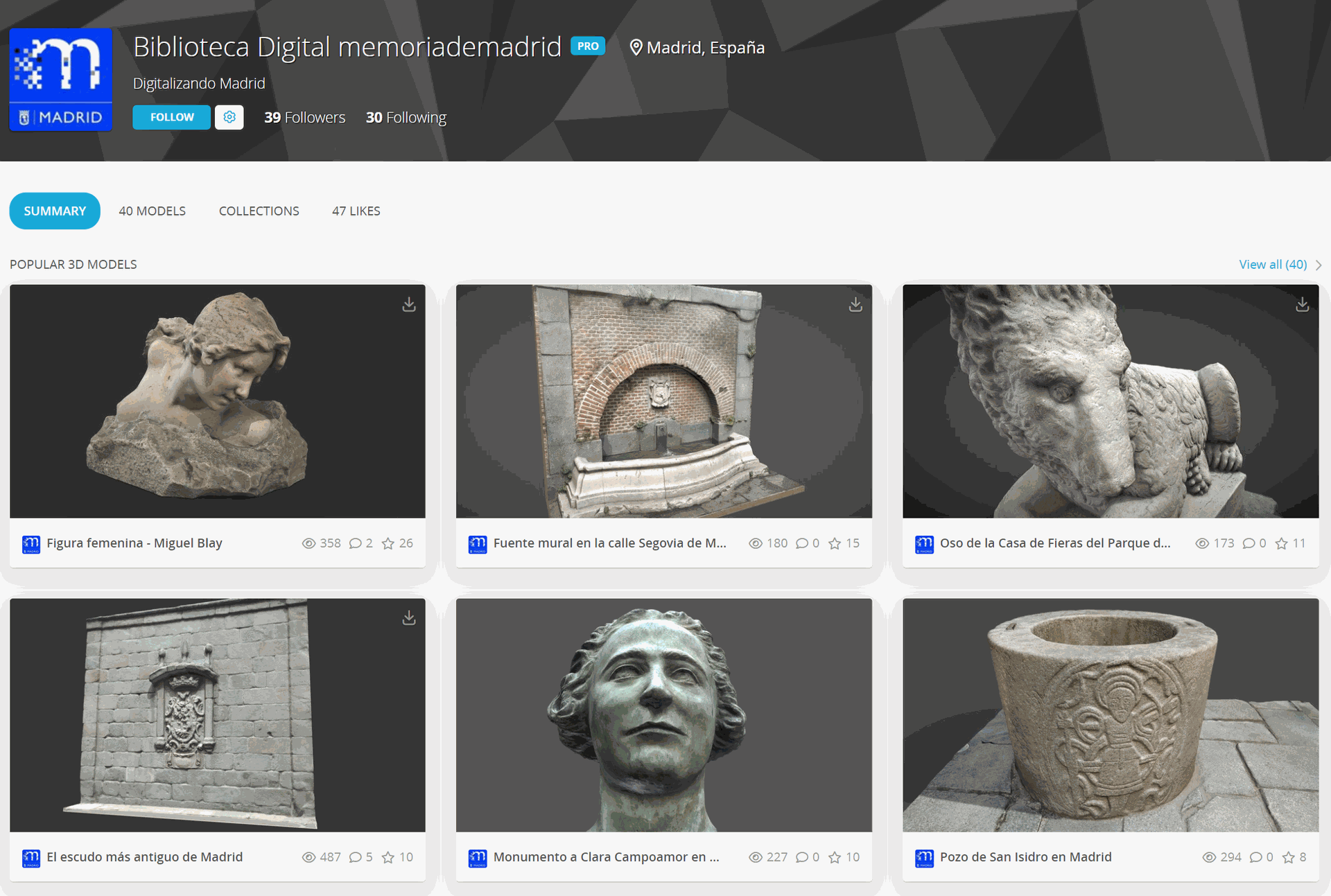Like El escudo más antiguo star icon
Viewport: 1331px width, 896px height.
click(388, 857)
